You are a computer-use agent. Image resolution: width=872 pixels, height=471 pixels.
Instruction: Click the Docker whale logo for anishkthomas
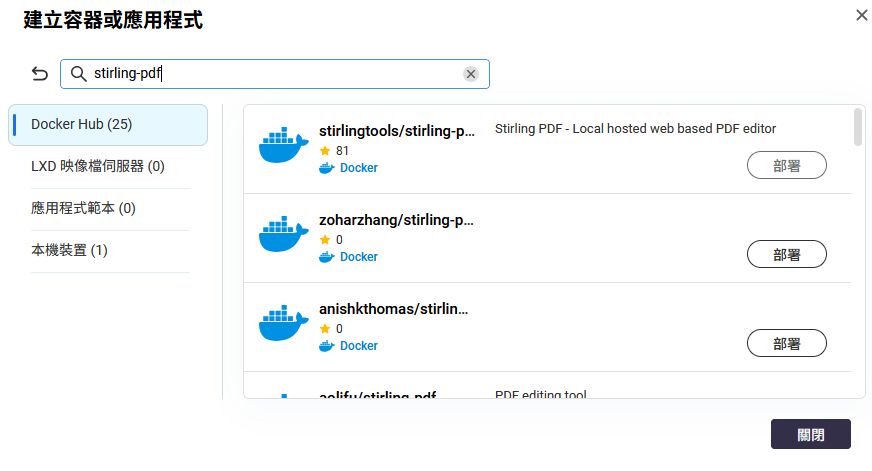(x=284, y=323)
